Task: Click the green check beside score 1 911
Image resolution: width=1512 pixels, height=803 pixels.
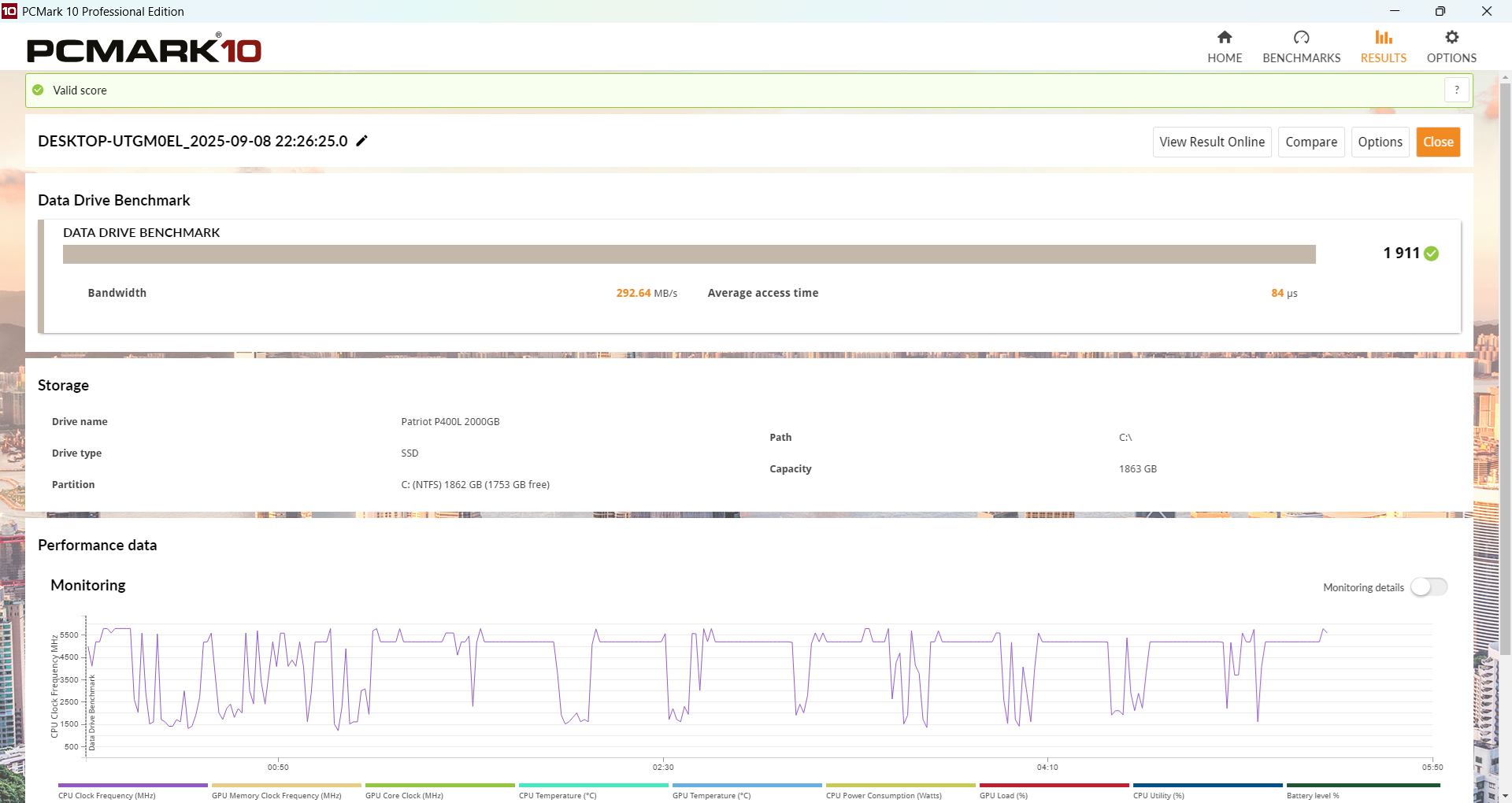Action: tap(1432, 253)
